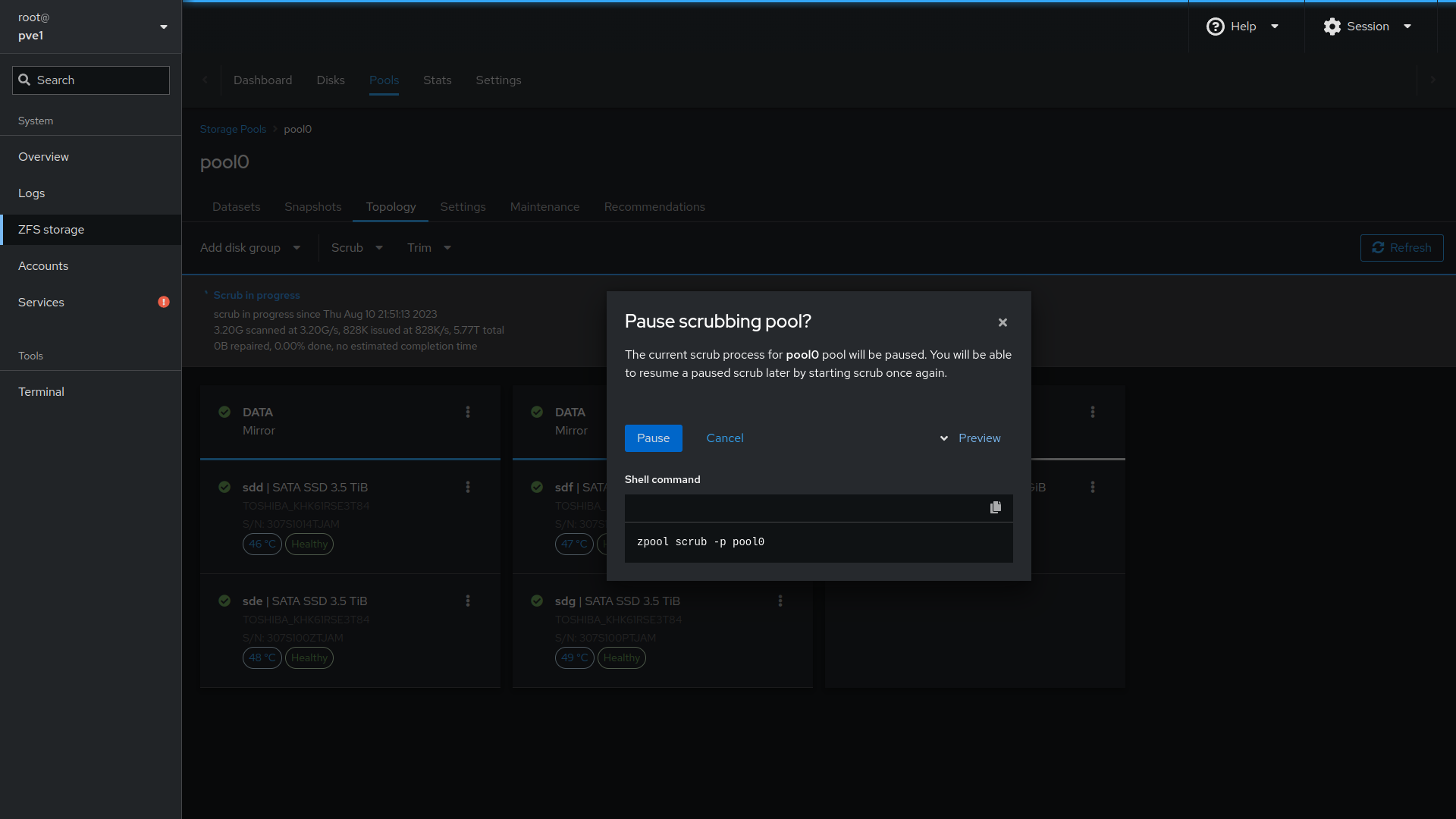Switch to the Disks tab
Viewport: 1456px width, 819px height.
pyautogui.click(x=331, y=80)
